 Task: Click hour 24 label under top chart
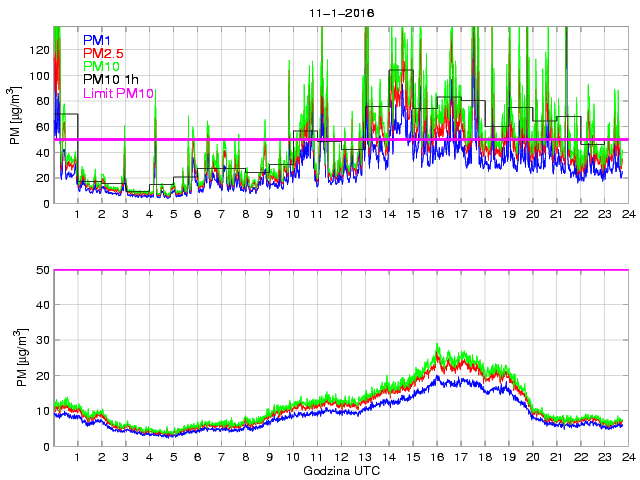629,214
